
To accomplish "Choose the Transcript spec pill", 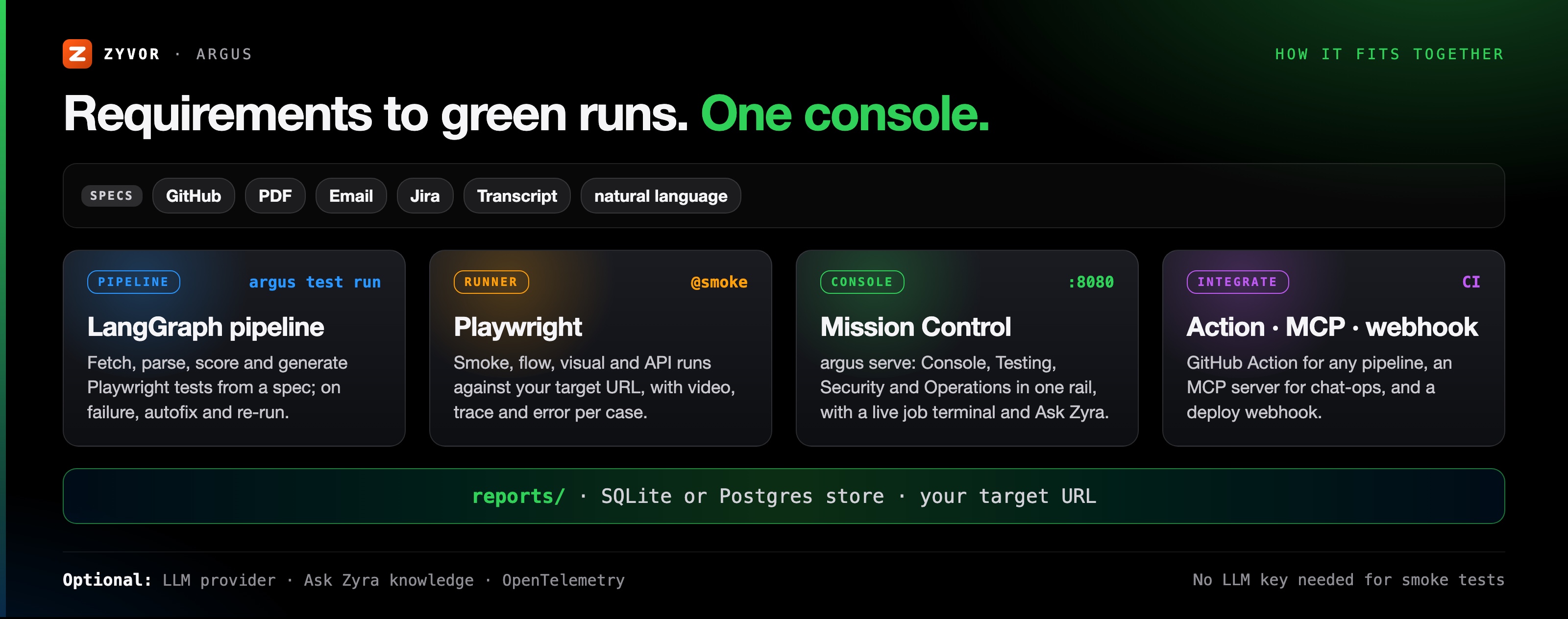I will 517,196.
